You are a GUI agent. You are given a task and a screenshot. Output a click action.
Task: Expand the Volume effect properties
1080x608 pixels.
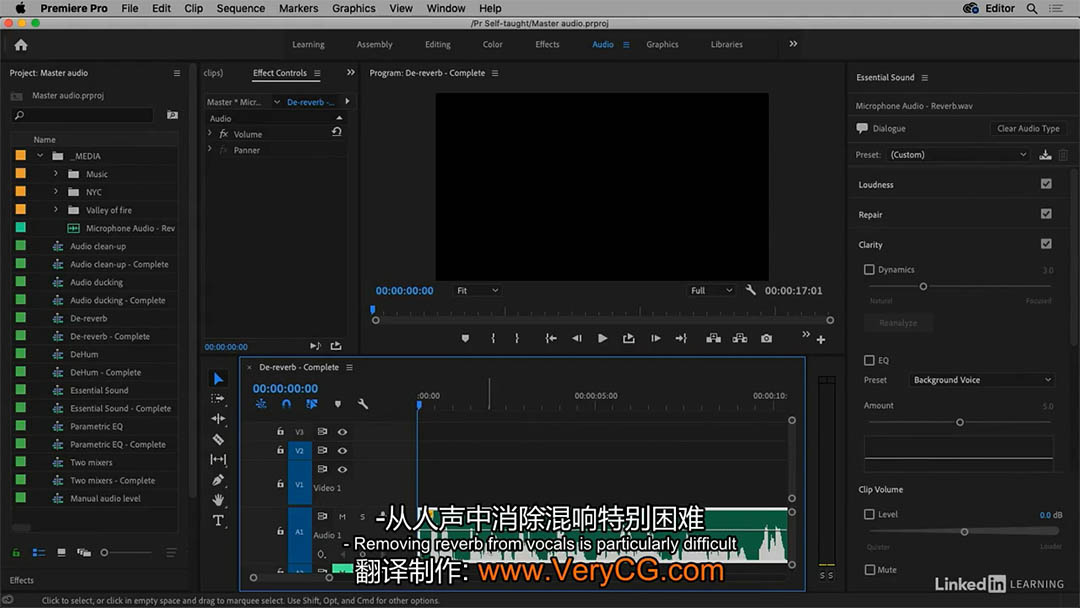pos(210,134)
